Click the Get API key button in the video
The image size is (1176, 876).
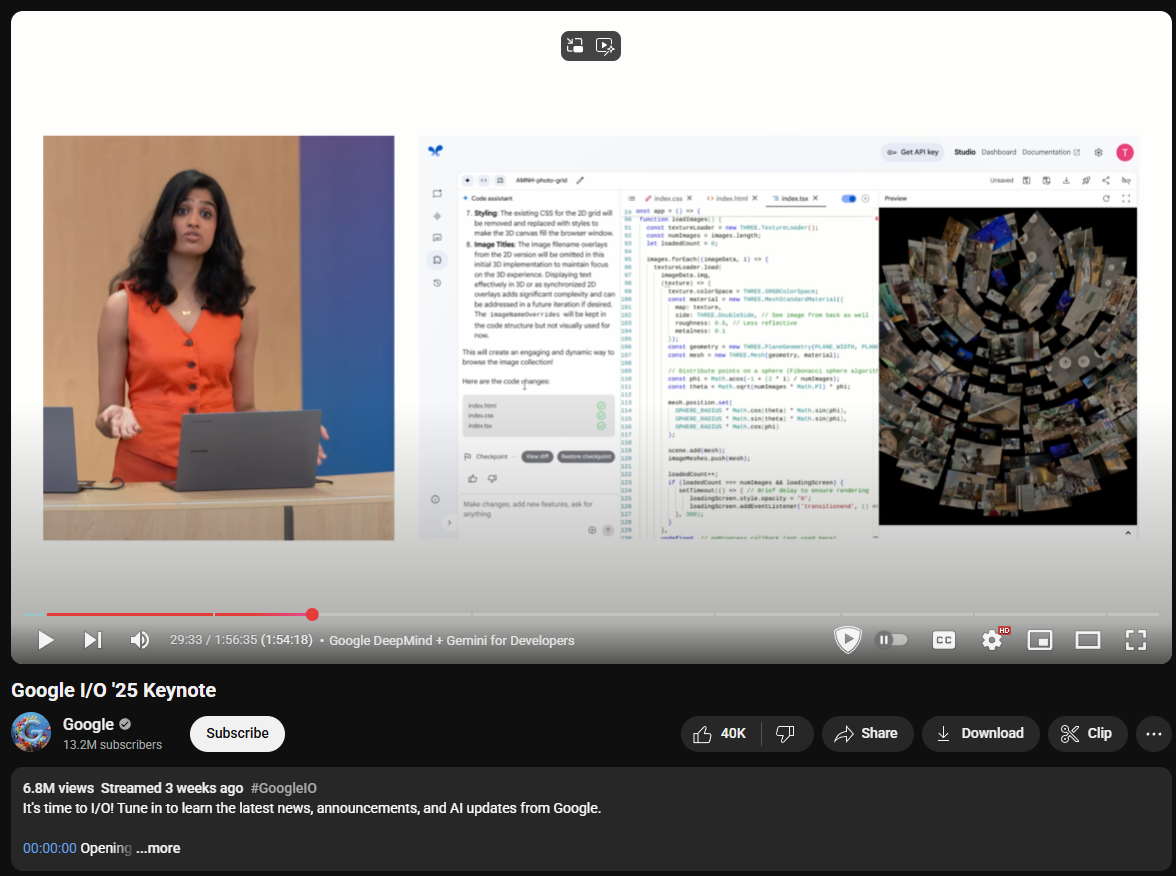pyautogui.click(x=913, y=152)
